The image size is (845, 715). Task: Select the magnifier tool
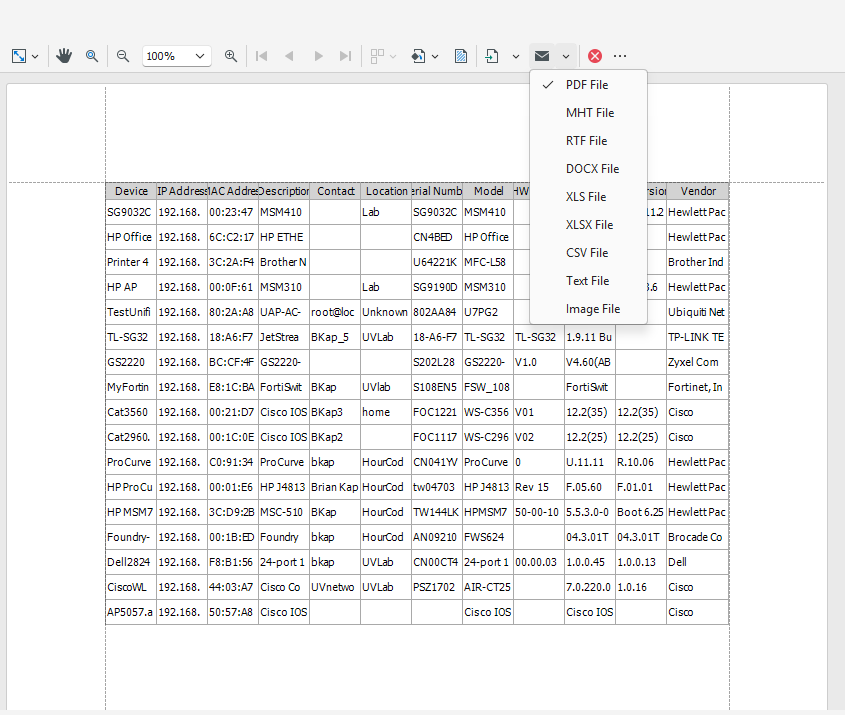pos(92,56)
